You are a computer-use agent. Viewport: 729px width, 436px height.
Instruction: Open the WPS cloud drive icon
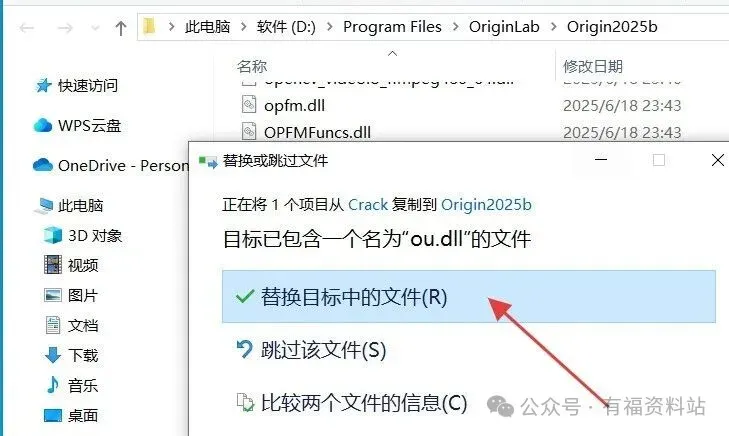(43, 125)
